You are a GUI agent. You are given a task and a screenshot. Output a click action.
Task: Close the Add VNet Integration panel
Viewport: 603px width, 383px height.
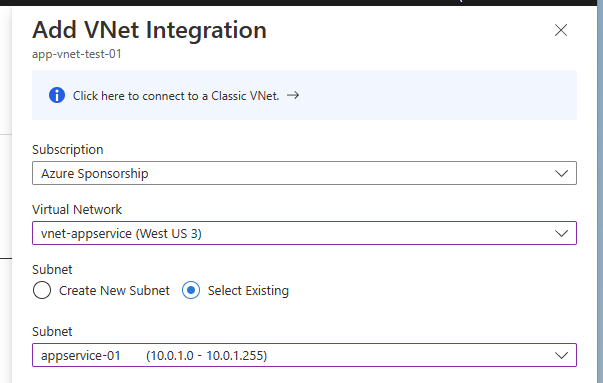point(561,30)
